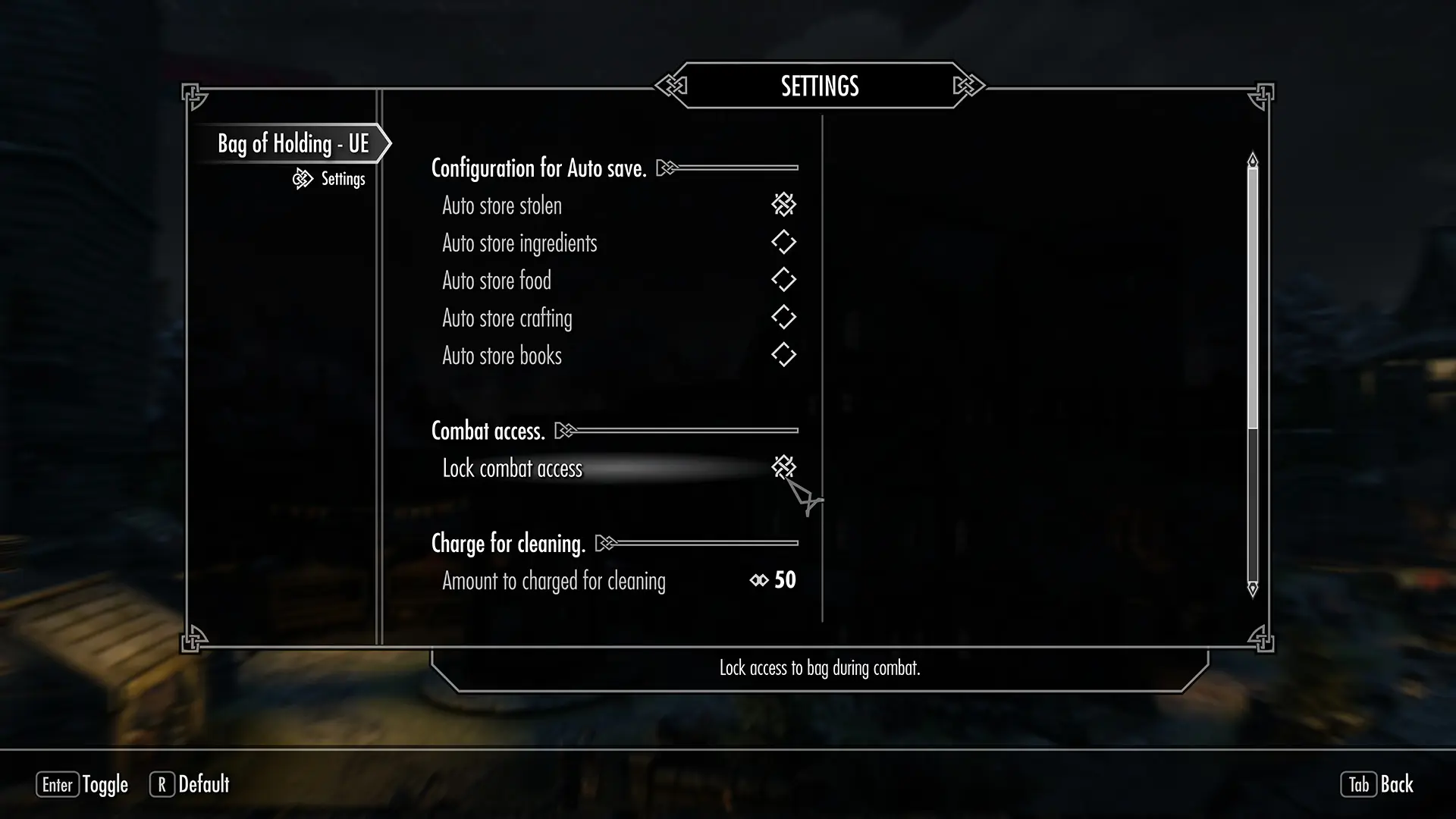Drag the Amount to charged for cleaning slider
1456x819 pixels.
tap(757, 580)
